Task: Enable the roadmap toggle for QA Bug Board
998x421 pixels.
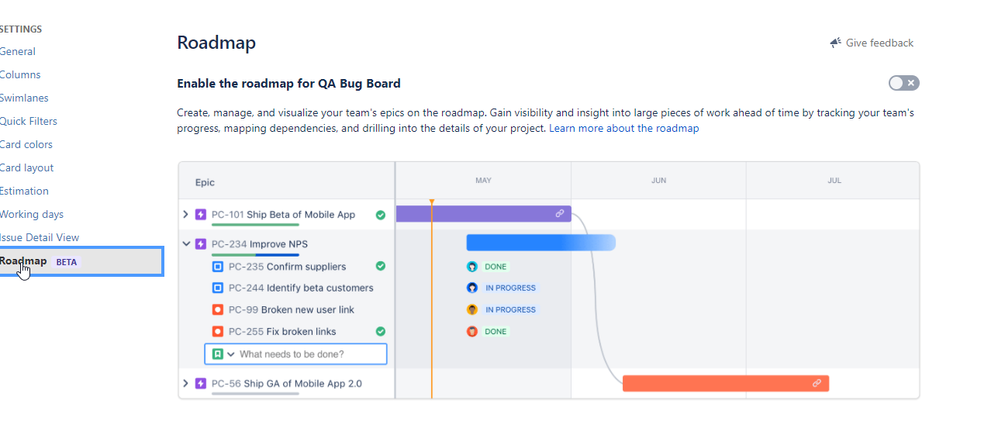Action: [x=904, y=83]
